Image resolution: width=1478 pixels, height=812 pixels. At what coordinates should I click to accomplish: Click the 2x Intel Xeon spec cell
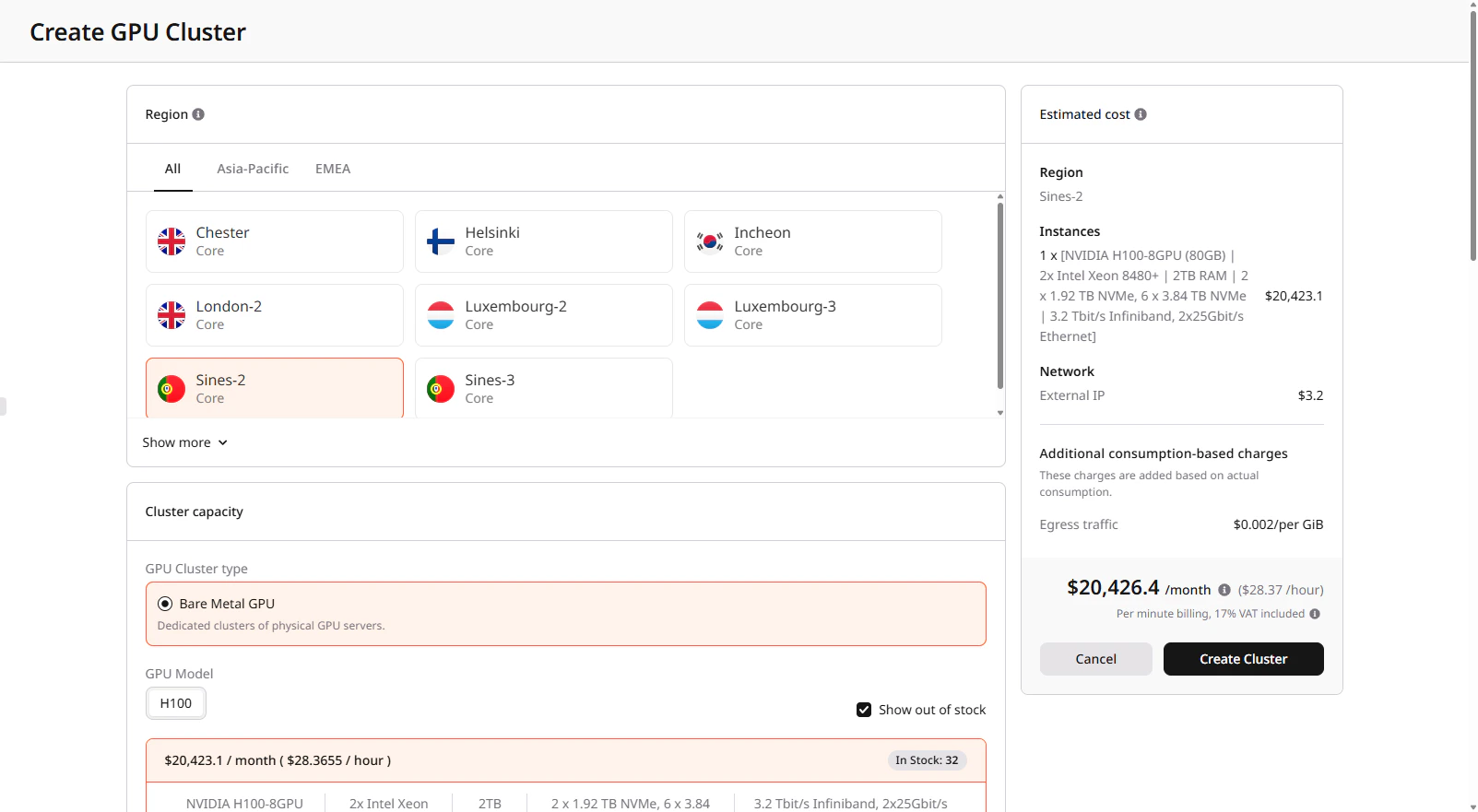(388, 804)
